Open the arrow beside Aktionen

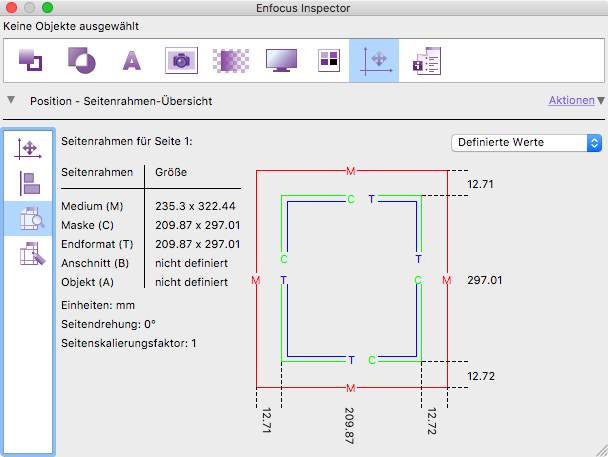(601, 101)
